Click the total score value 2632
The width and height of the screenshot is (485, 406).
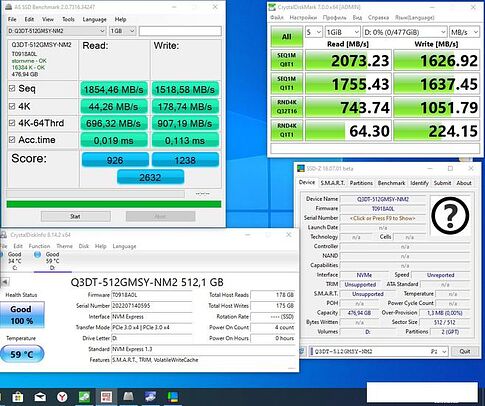click(150, 177)
